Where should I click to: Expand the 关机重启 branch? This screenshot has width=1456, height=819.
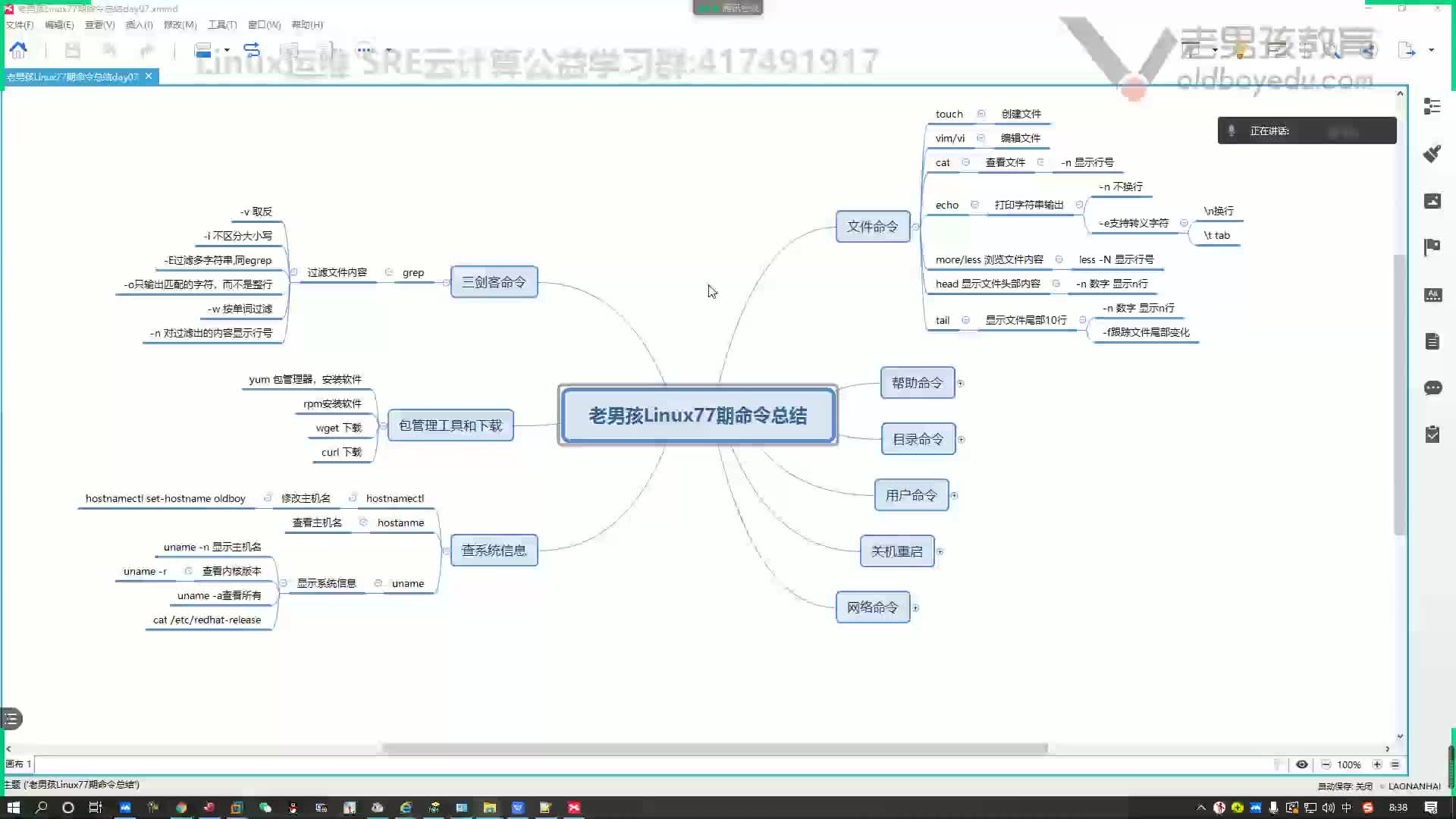pos(940,552)
